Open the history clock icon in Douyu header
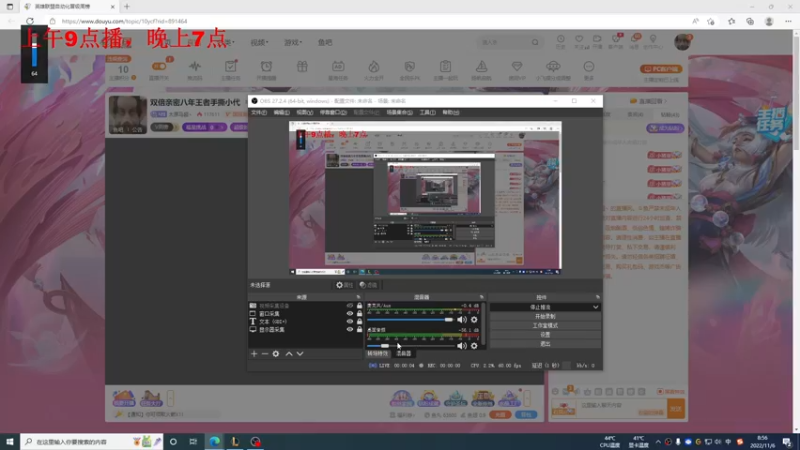The width and height of the screenshot is (800, 450). click(x=560, y=41)
